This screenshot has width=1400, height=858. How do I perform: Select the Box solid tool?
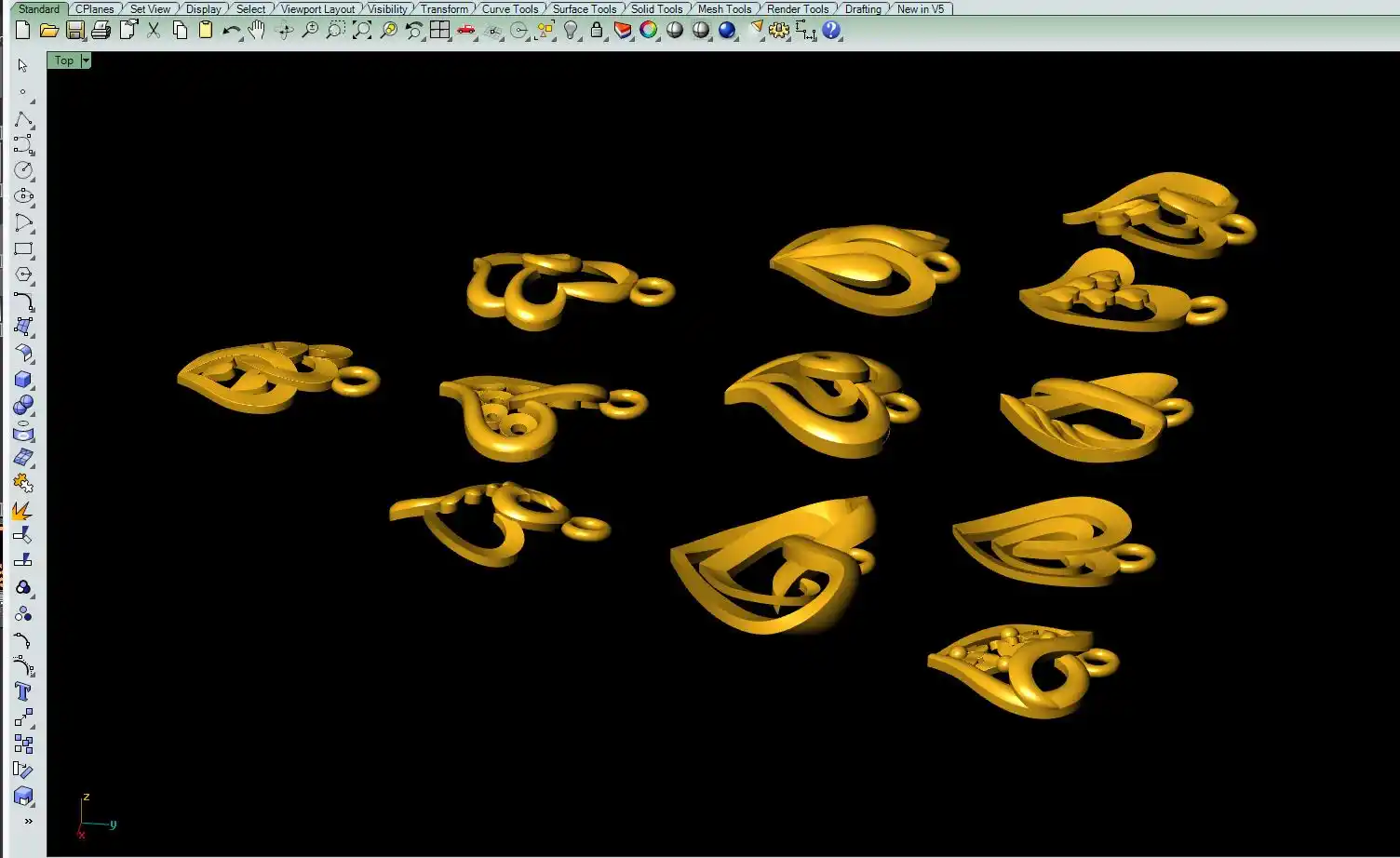[x=23, y=380]
